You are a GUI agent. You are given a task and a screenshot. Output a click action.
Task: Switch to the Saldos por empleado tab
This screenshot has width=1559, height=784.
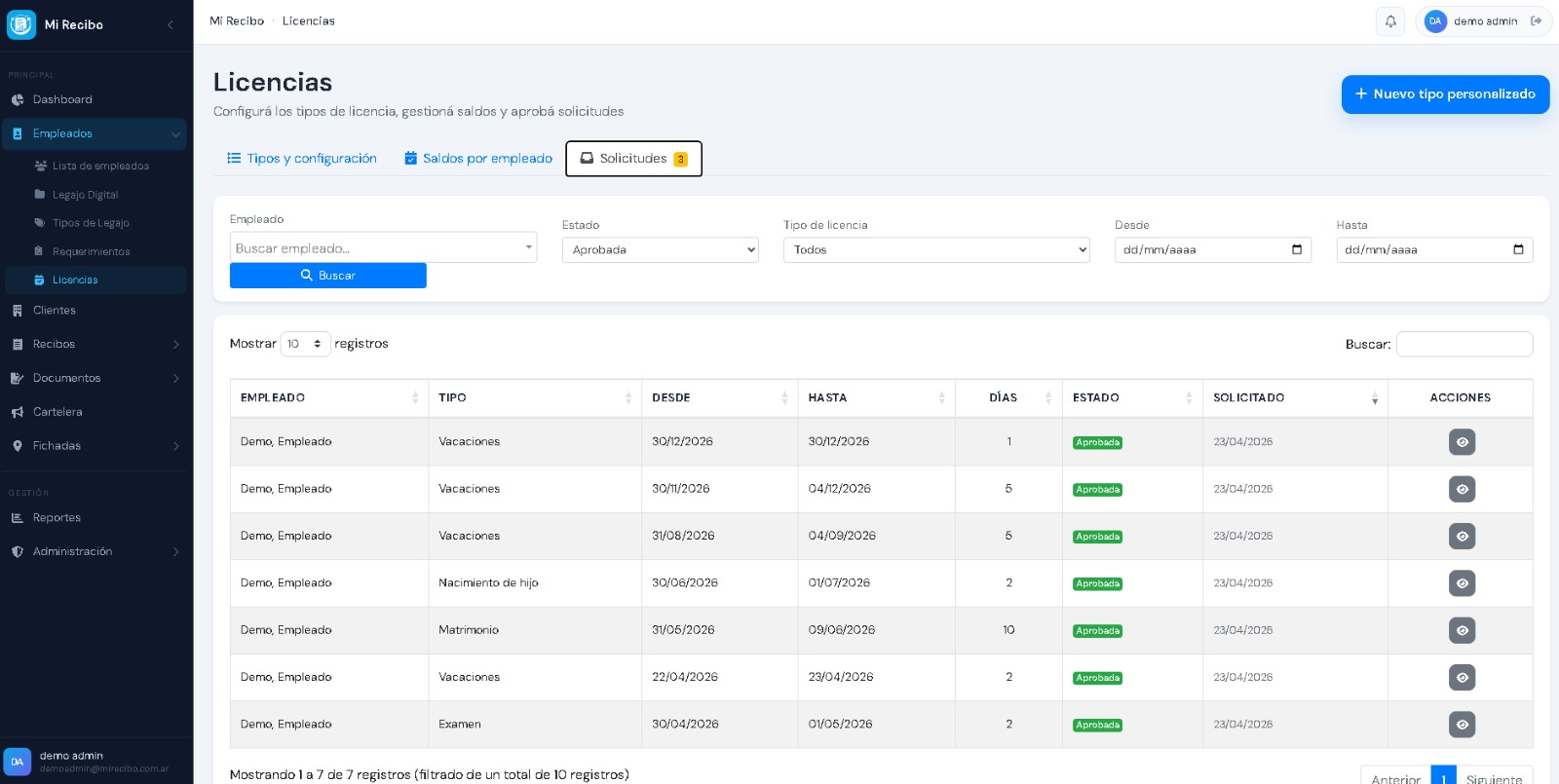tap(478, 159)
